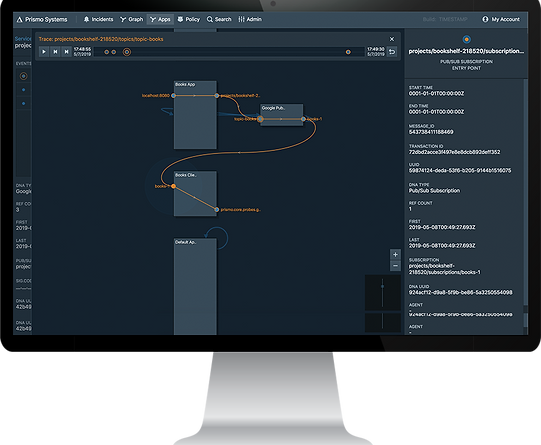Click the START TIME value
Image resolution: width=541 pixels, height=445 pixels.
coord(436,93)
